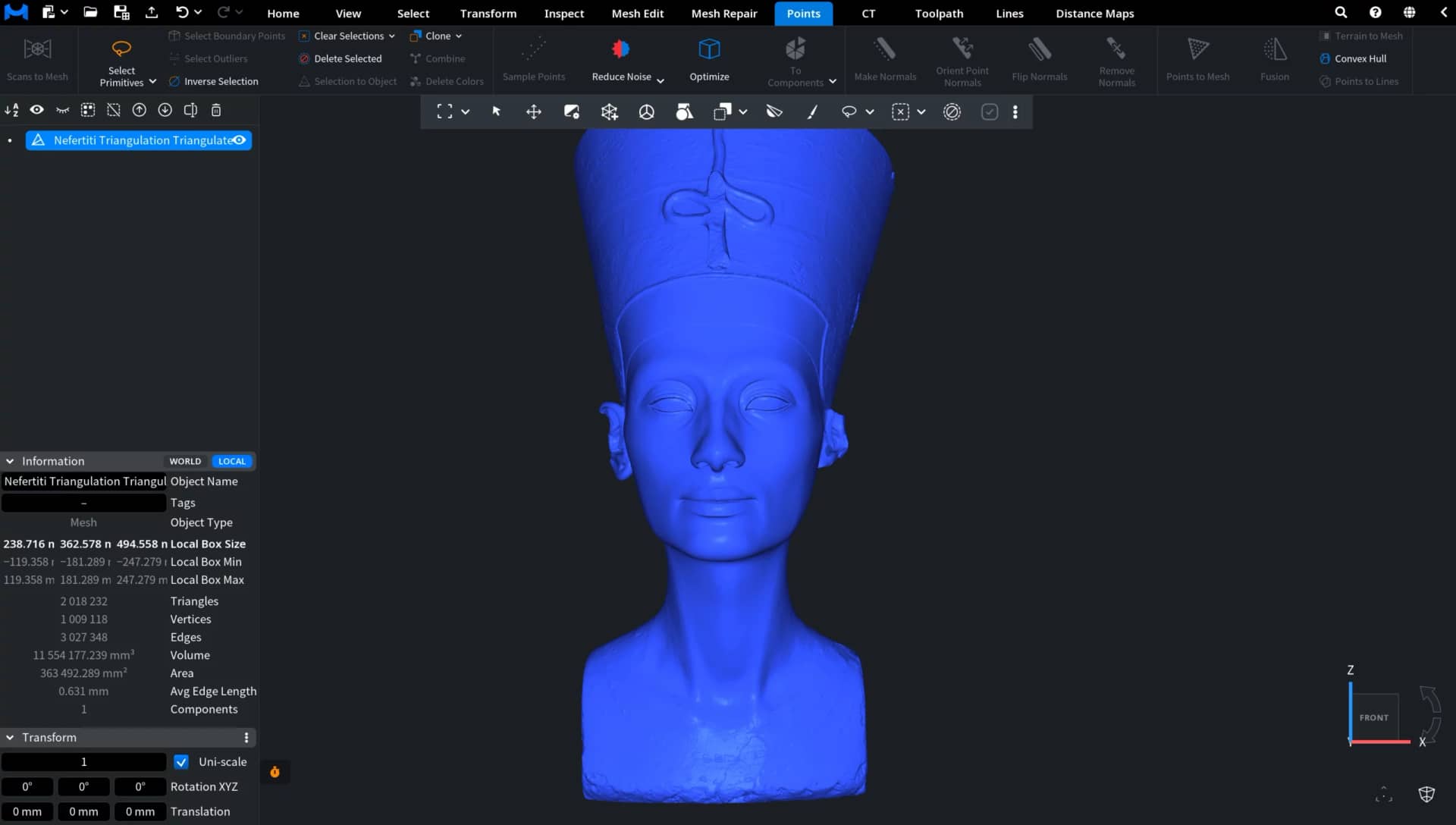Viewport: 1456px width, 825px height.
Task: Click the delete trash icon in object list
Action: 216,110
